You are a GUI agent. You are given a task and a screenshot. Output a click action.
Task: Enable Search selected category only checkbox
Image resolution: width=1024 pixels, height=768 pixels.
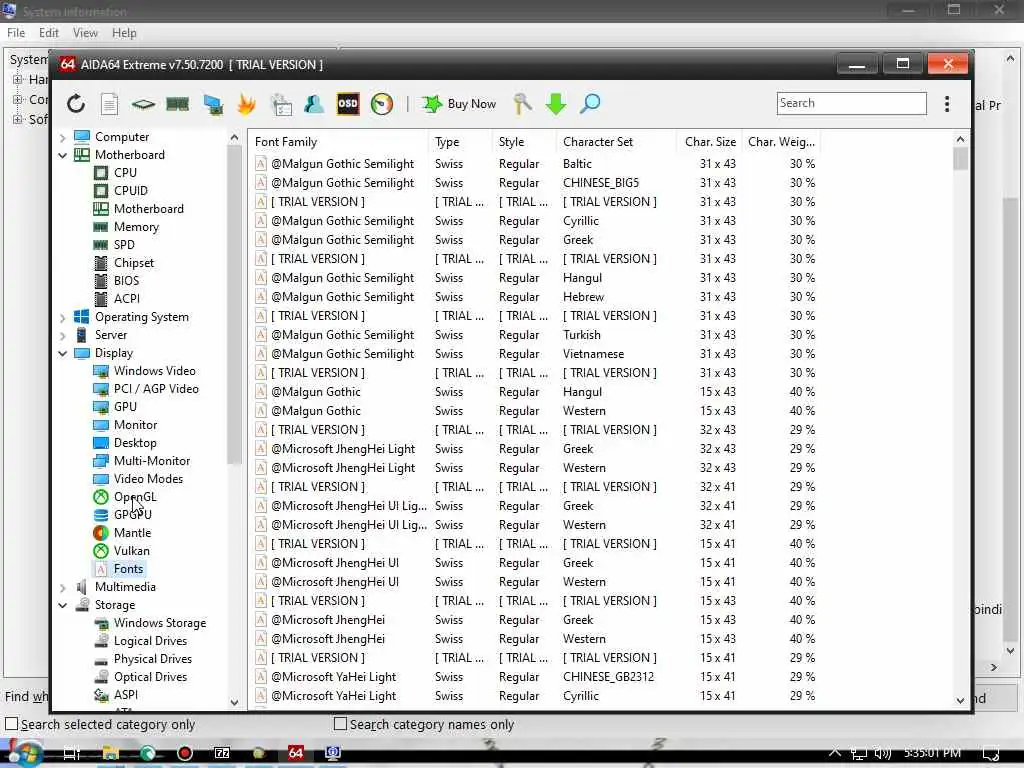11,724
